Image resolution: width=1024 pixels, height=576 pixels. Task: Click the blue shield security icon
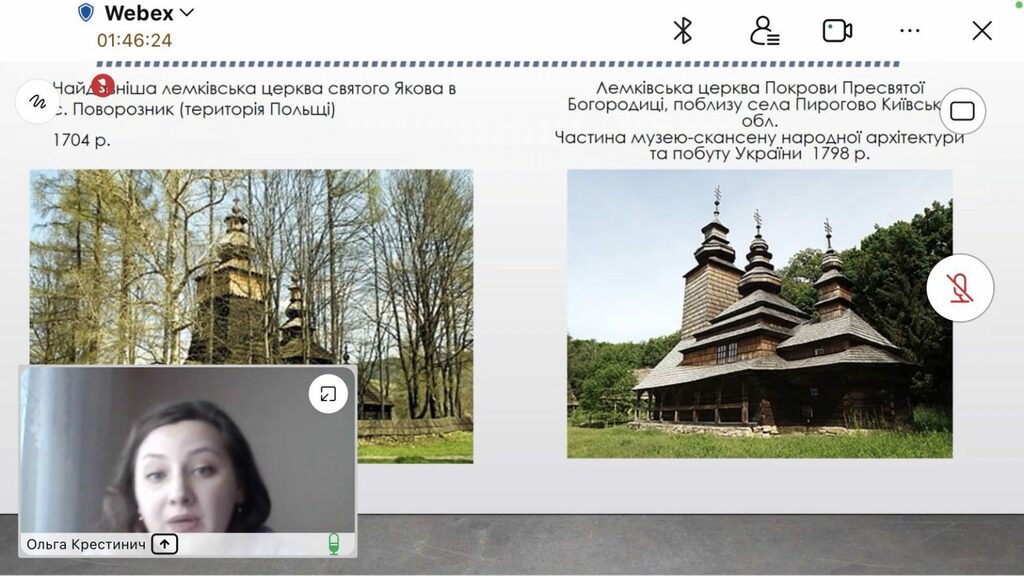pos(86,12)
